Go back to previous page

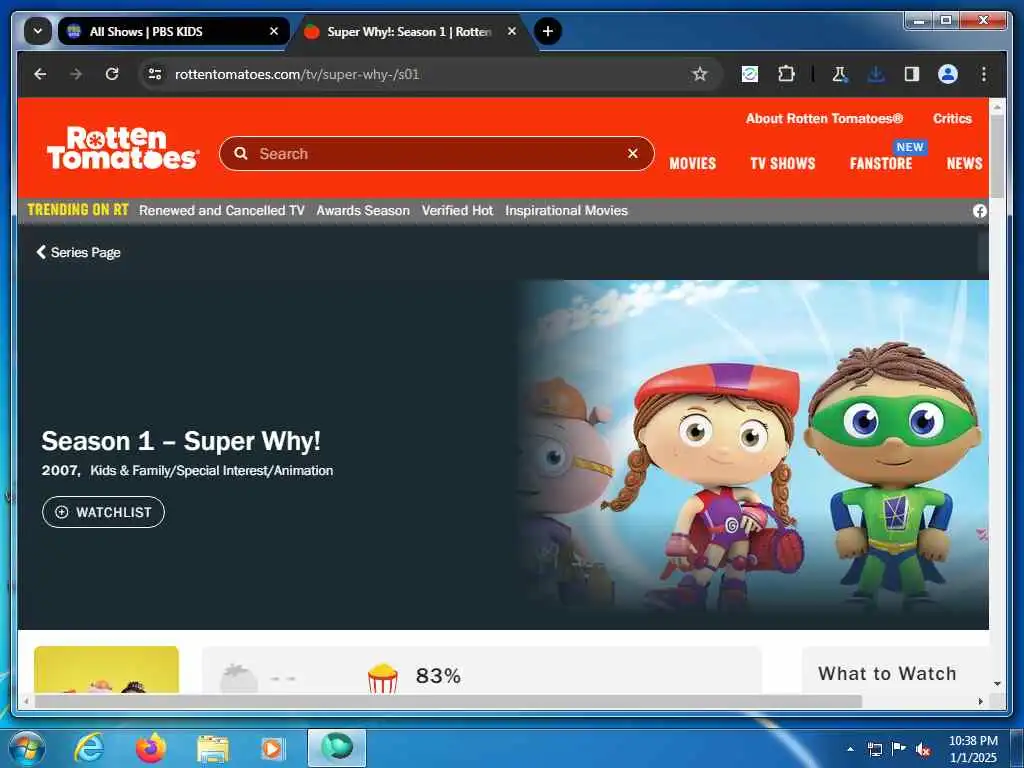coord(40,74)
